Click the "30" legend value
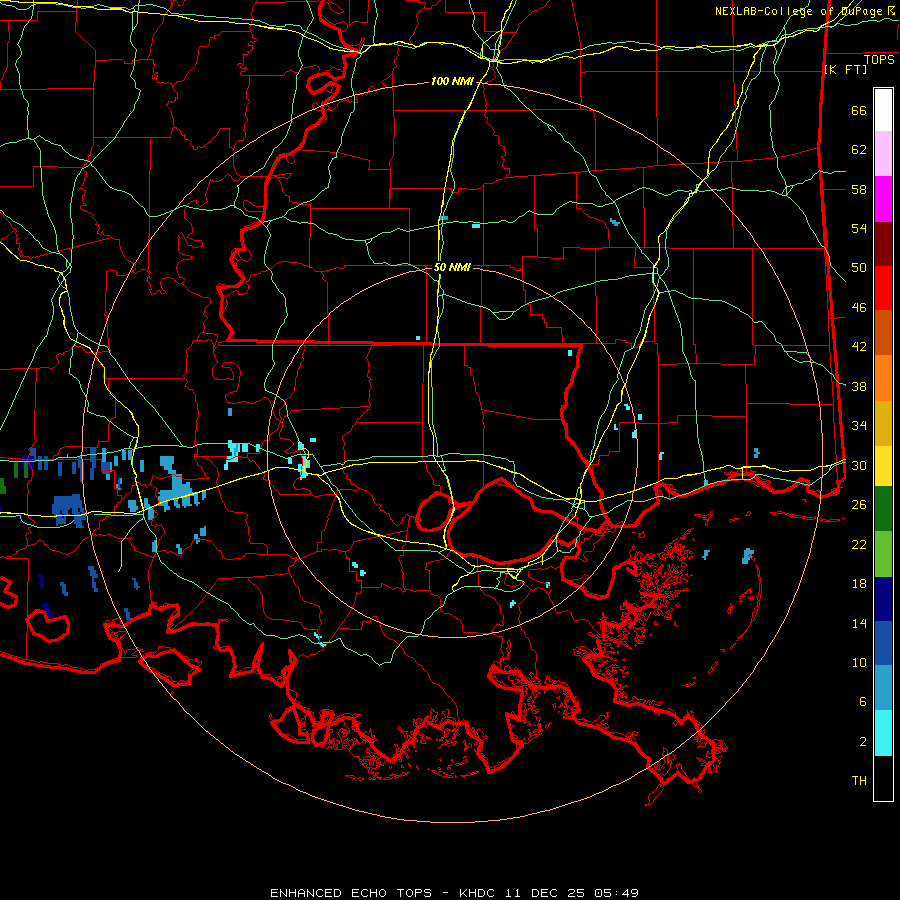Image resolution: width=900 pixels, height=900 pixels. pos(859,465)
